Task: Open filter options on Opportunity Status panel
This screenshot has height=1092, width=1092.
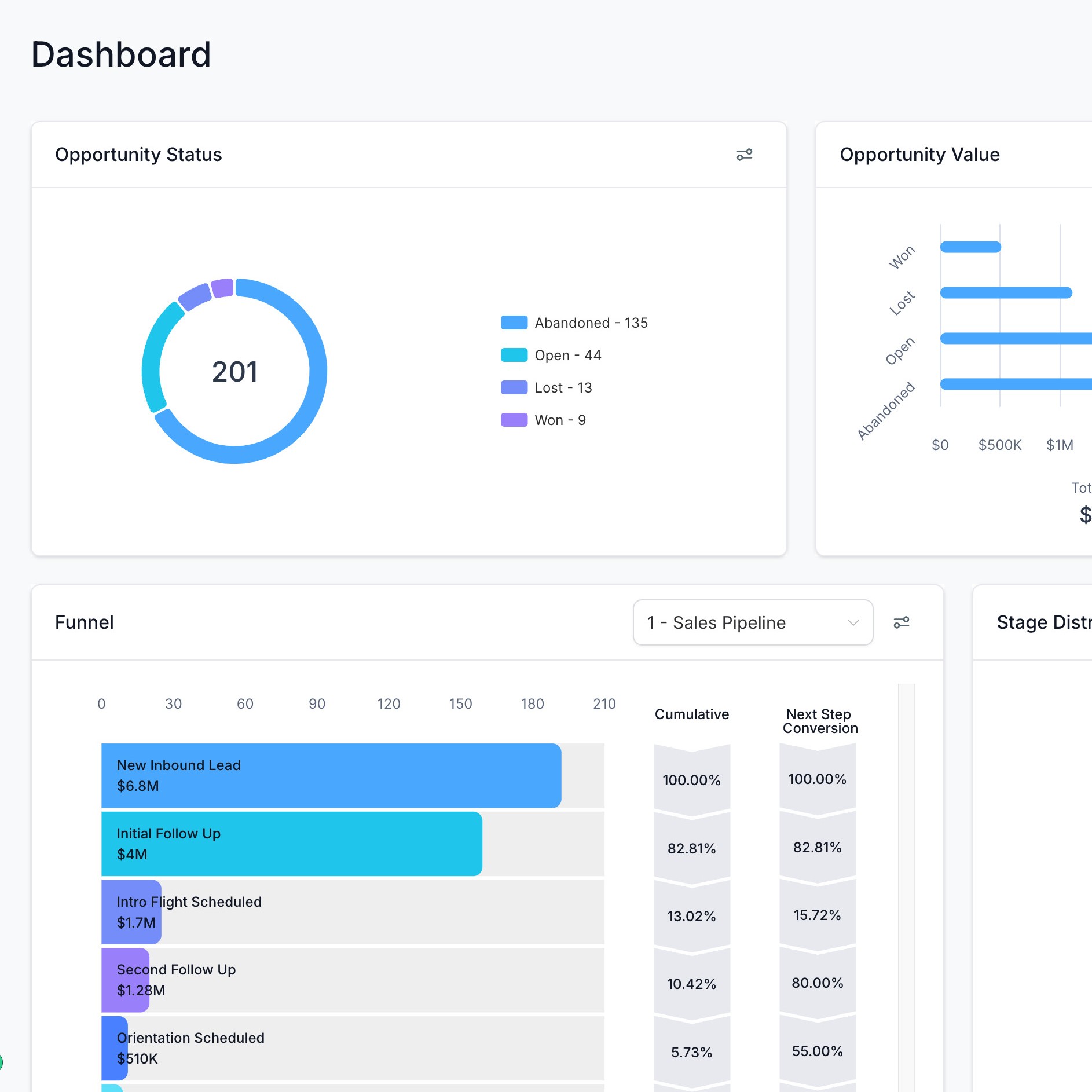Action: [746, 155]
